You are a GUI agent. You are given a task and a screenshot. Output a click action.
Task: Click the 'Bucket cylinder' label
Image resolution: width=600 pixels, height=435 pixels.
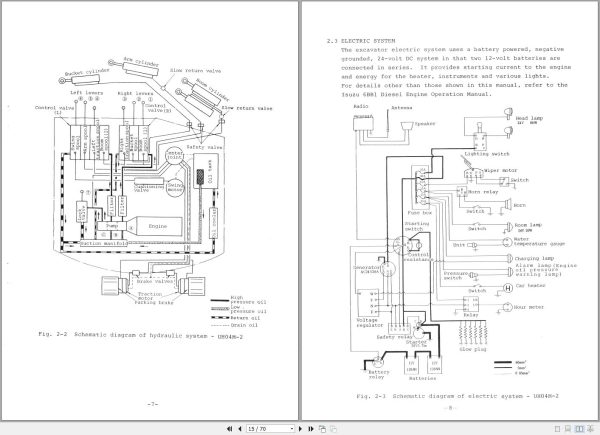click(87, 71)
